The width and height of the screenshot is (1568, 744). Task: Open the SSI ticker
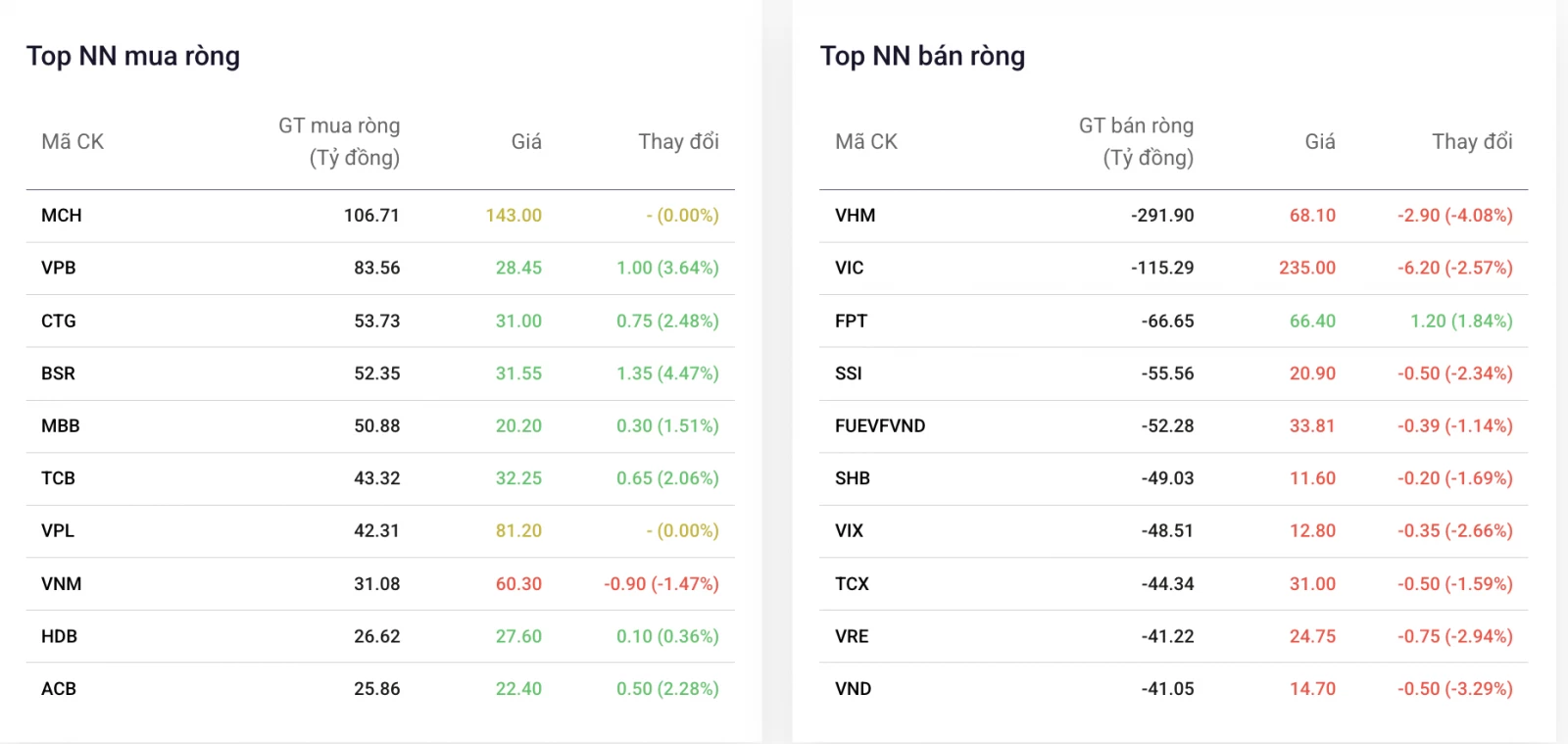click(849, 373)
